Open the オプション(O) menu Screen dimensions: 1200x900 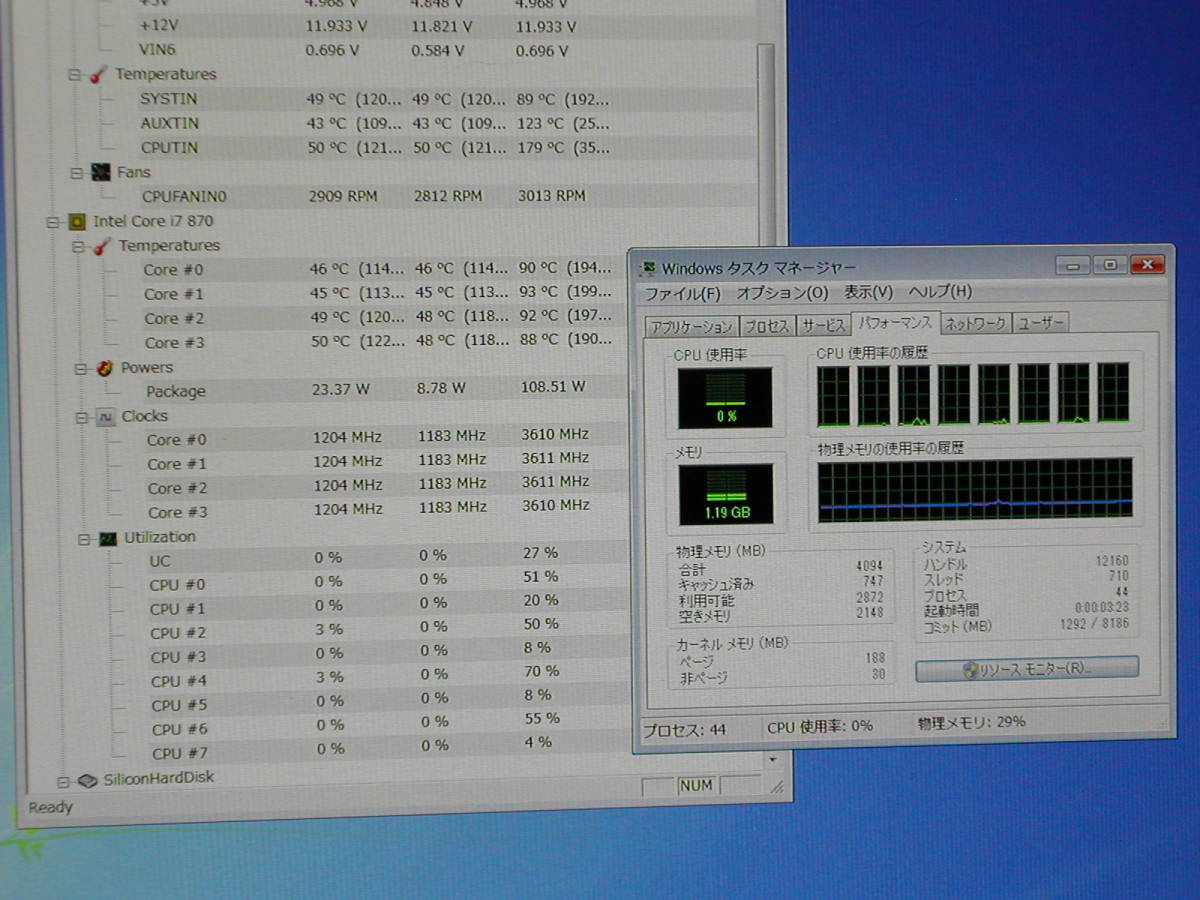(782, 293)
